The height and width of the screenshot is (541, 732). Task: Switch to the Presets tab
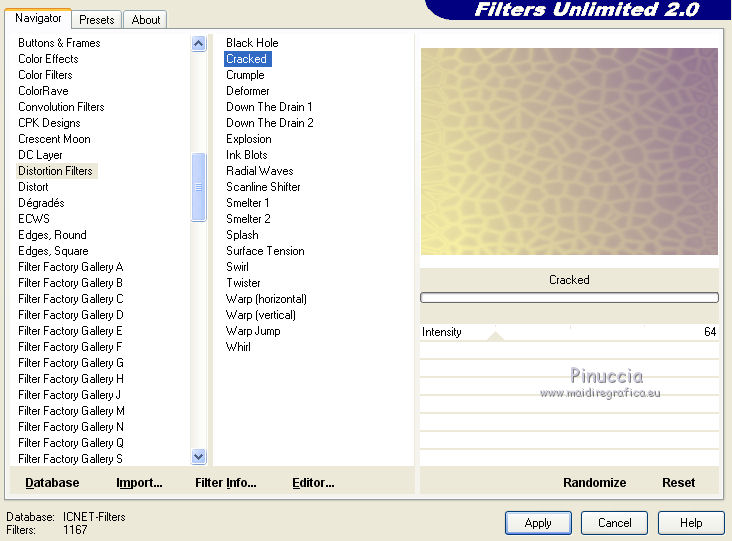97,20
